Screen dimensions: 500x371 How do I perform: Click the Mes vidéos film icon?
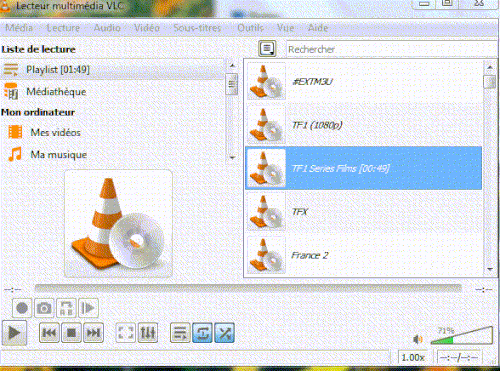tap(15, 132)
